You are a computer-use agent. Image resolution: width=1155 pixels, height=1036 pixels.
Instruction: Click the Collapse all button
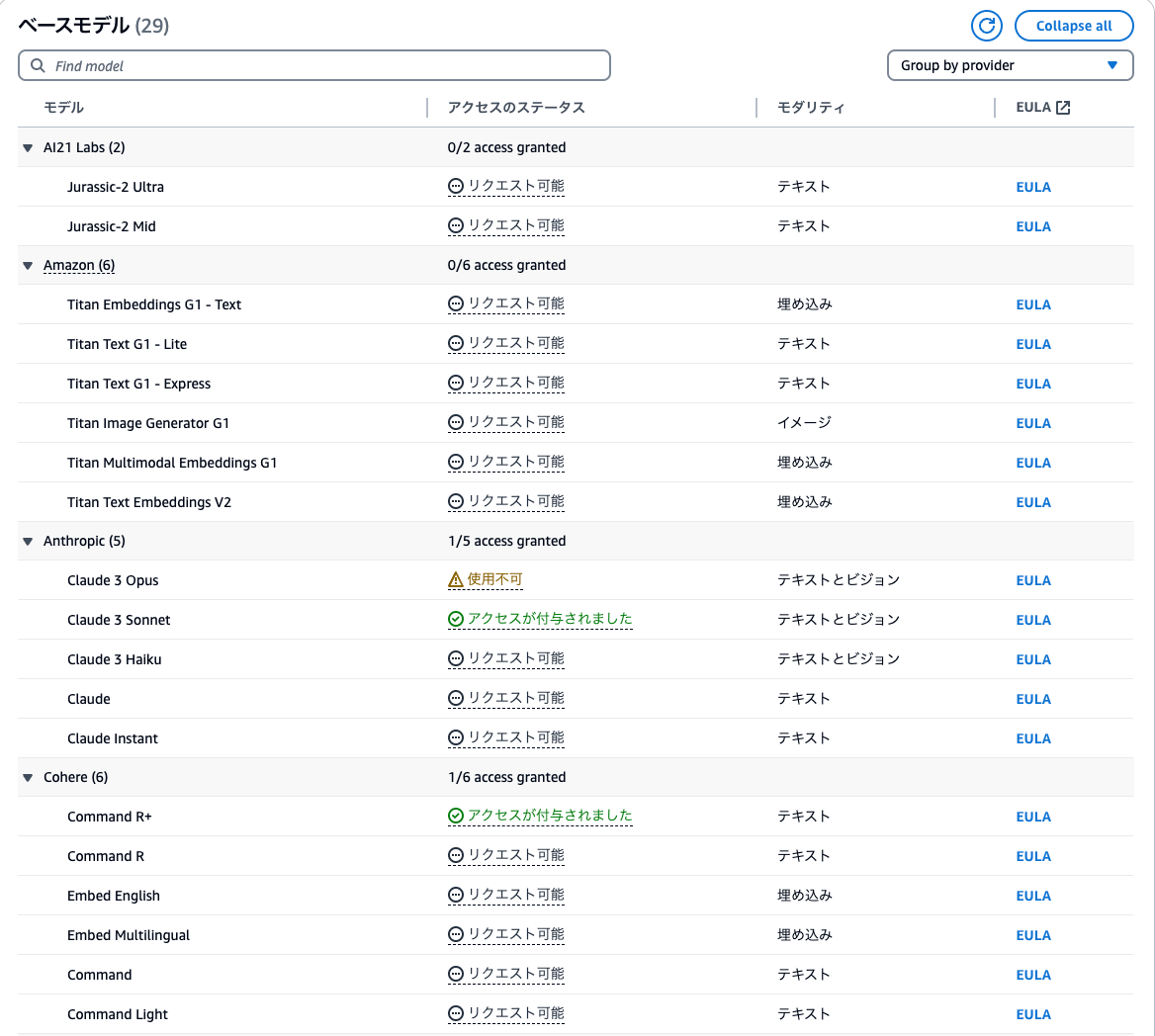tap(1073, 26)
